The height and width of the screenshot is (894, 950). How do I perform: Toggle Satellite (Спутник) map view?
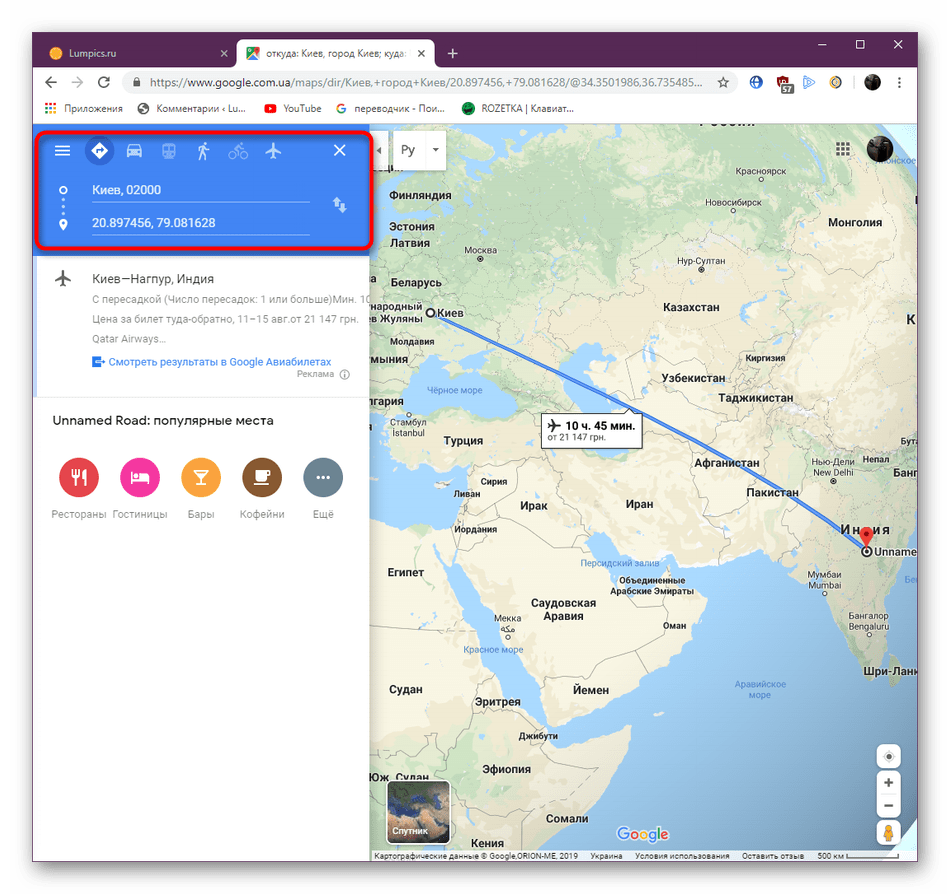coord(418,812)
